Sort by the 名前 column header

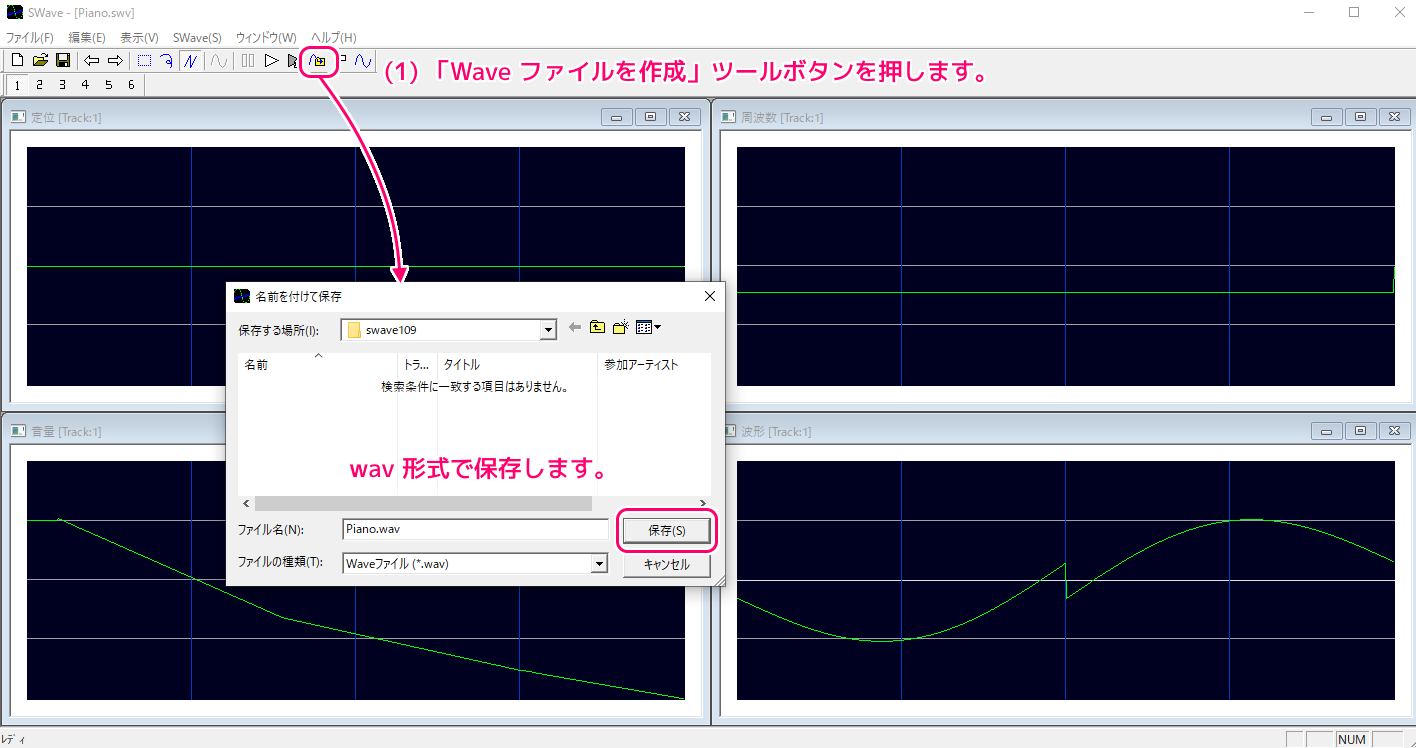[x=318, y=365]
